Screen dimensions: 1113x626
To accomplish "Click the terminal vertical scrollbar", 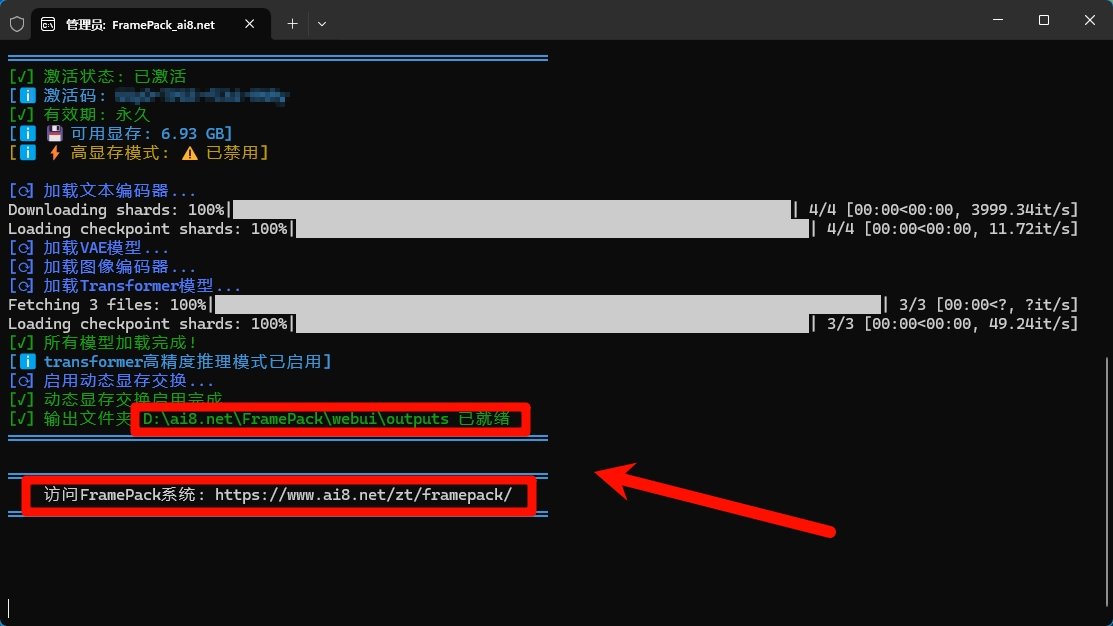I will [x=1108, y=483].
